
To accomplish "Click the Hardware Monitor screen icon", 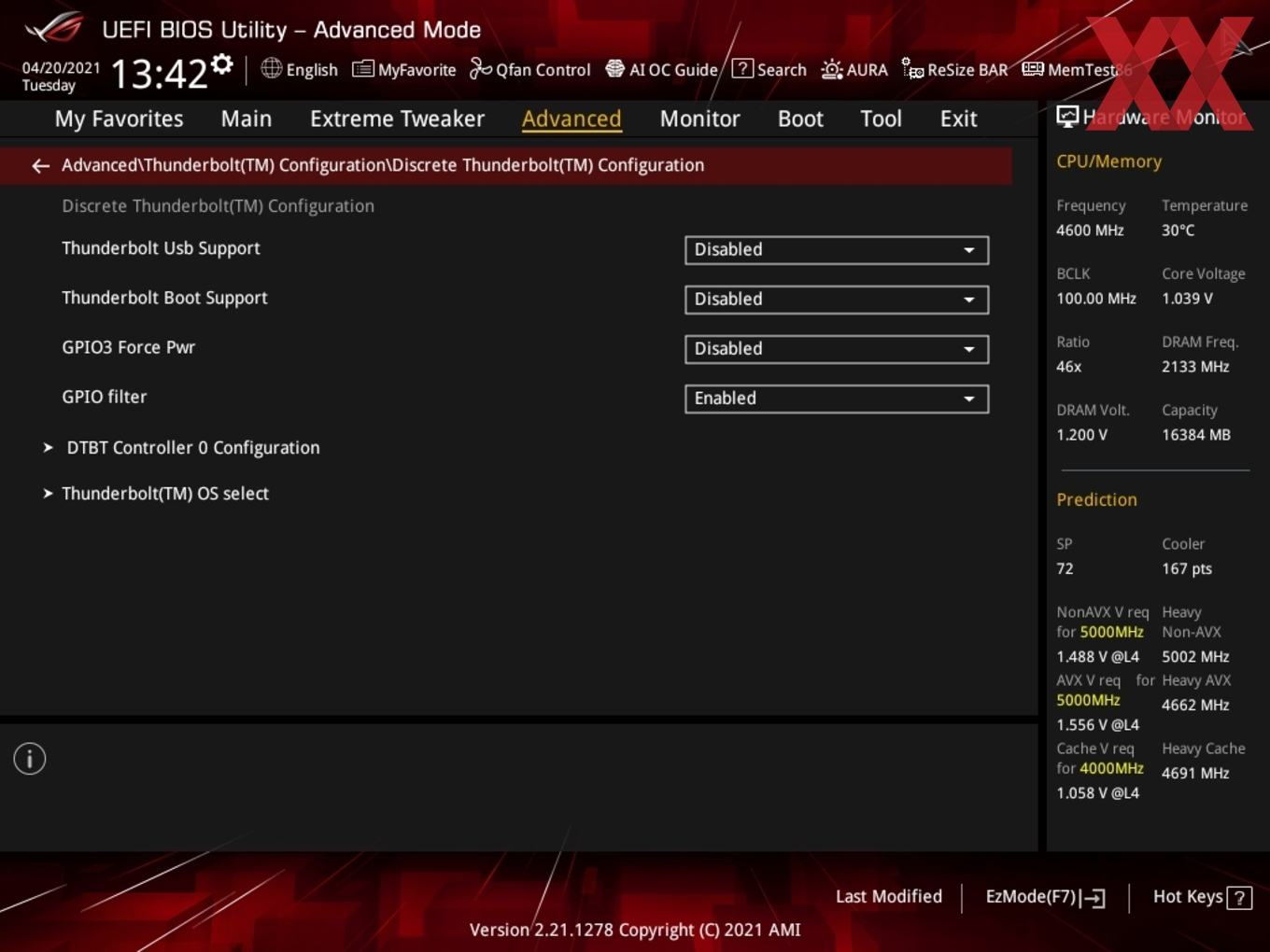I will point(1067,117).
